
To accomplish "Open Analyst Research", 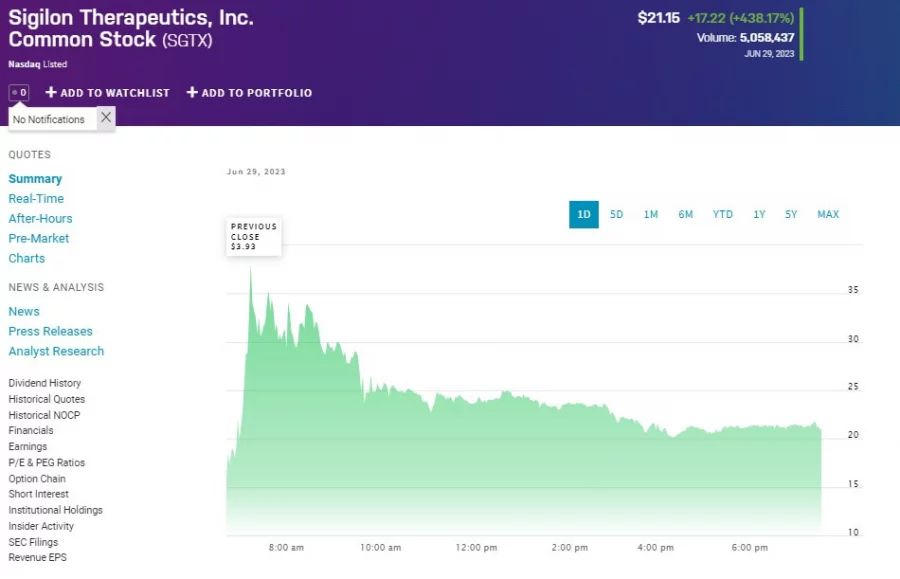I will click(56, 351).
